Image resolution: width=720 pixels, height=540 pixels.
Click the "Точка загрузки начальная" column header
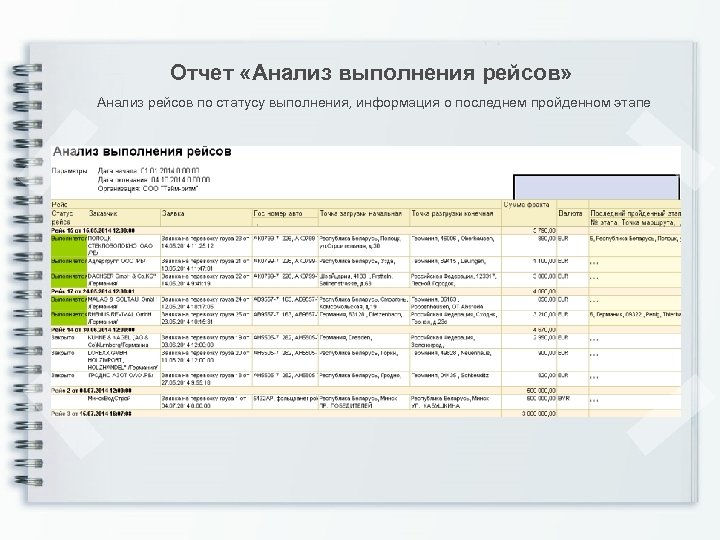tap(364, 218)
